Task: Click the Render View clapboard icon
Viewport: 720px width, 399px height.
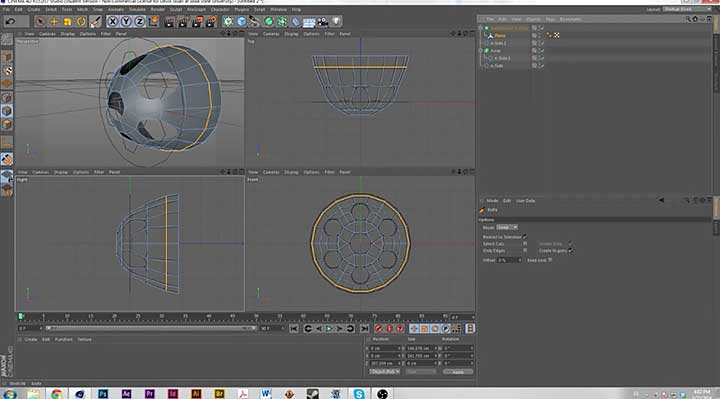Action: (169, 21)
